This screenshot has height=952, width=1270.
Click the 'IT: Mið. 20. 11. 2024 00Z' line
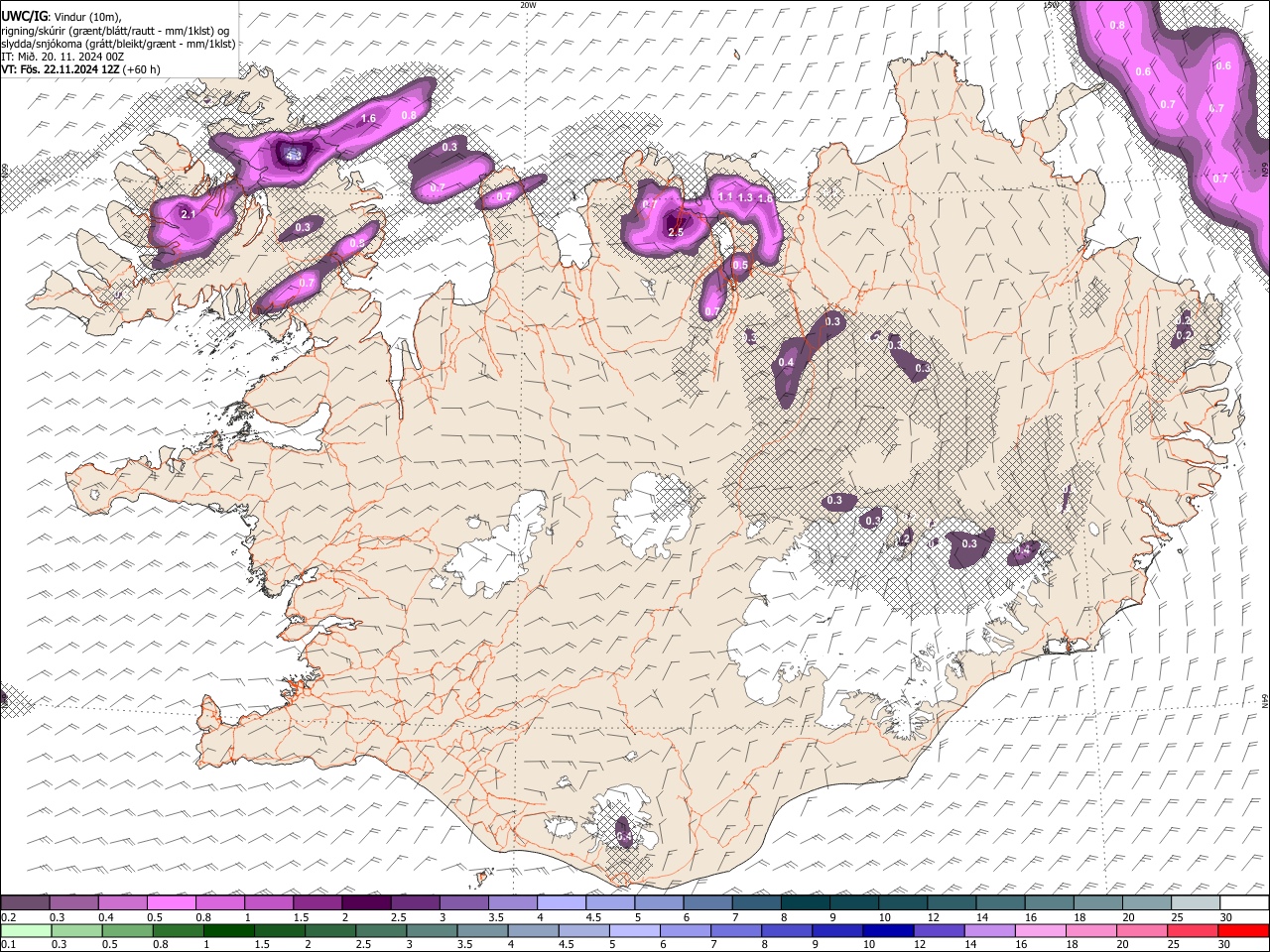point(63,57)
